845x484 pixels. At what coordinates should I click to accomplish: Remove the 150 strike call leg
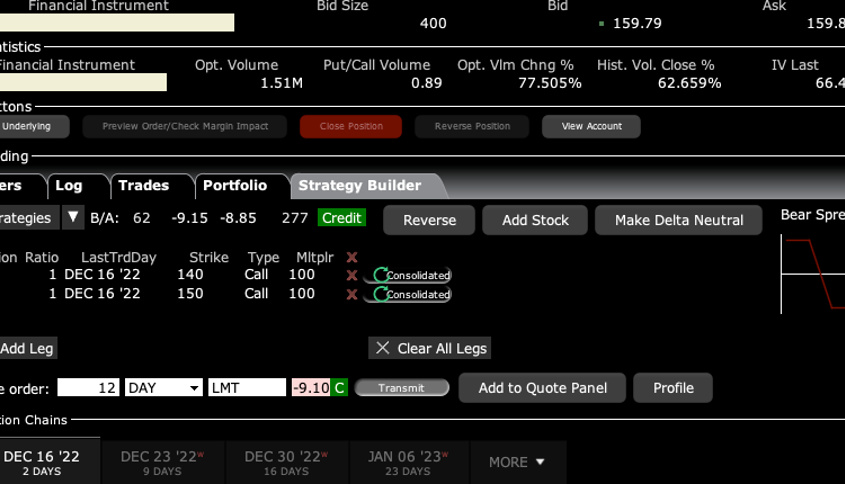tap(351, 294)
